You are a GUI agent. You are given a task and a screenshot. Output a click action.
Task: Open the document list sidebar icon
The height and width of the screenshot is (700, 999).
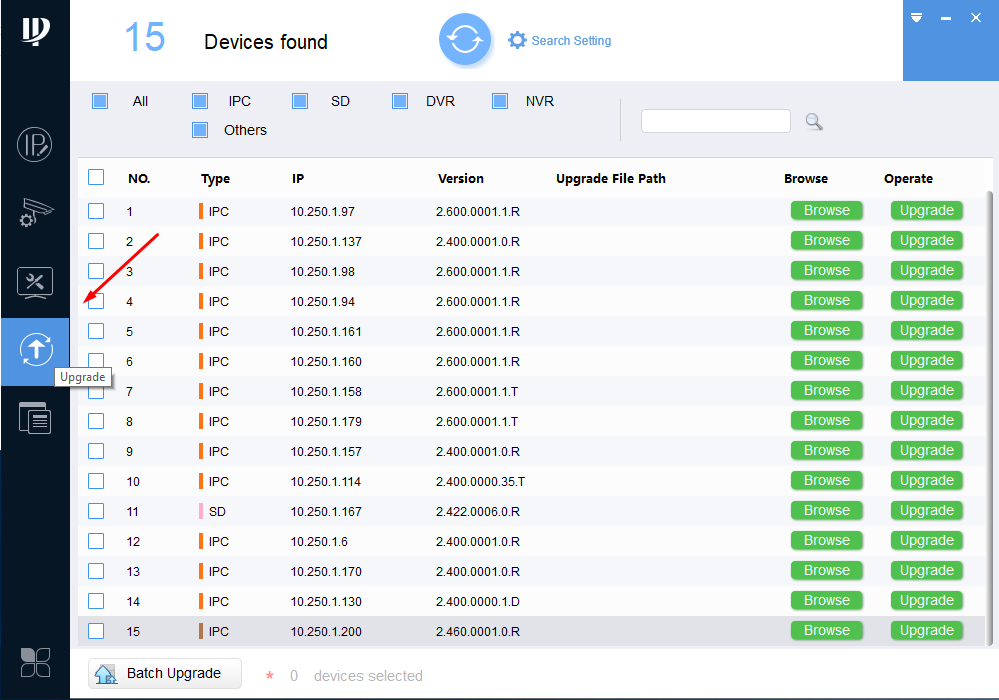tap(35, 418)
